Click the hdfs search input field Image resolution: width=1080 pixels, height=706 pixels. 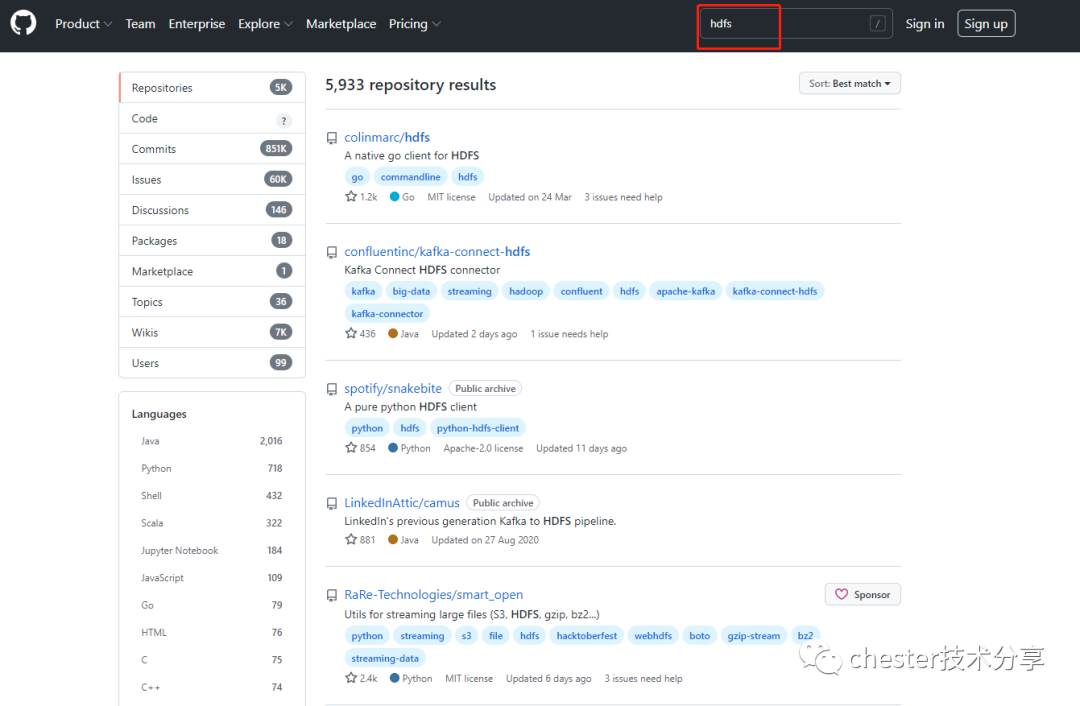(x=796, y=23)
